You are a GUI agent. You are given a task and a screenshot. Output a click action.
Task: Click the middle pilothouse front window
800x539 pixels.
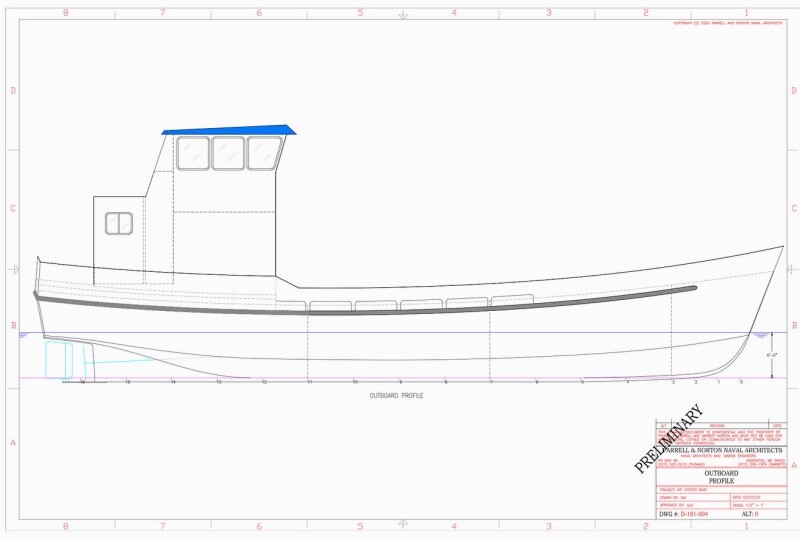228,153
